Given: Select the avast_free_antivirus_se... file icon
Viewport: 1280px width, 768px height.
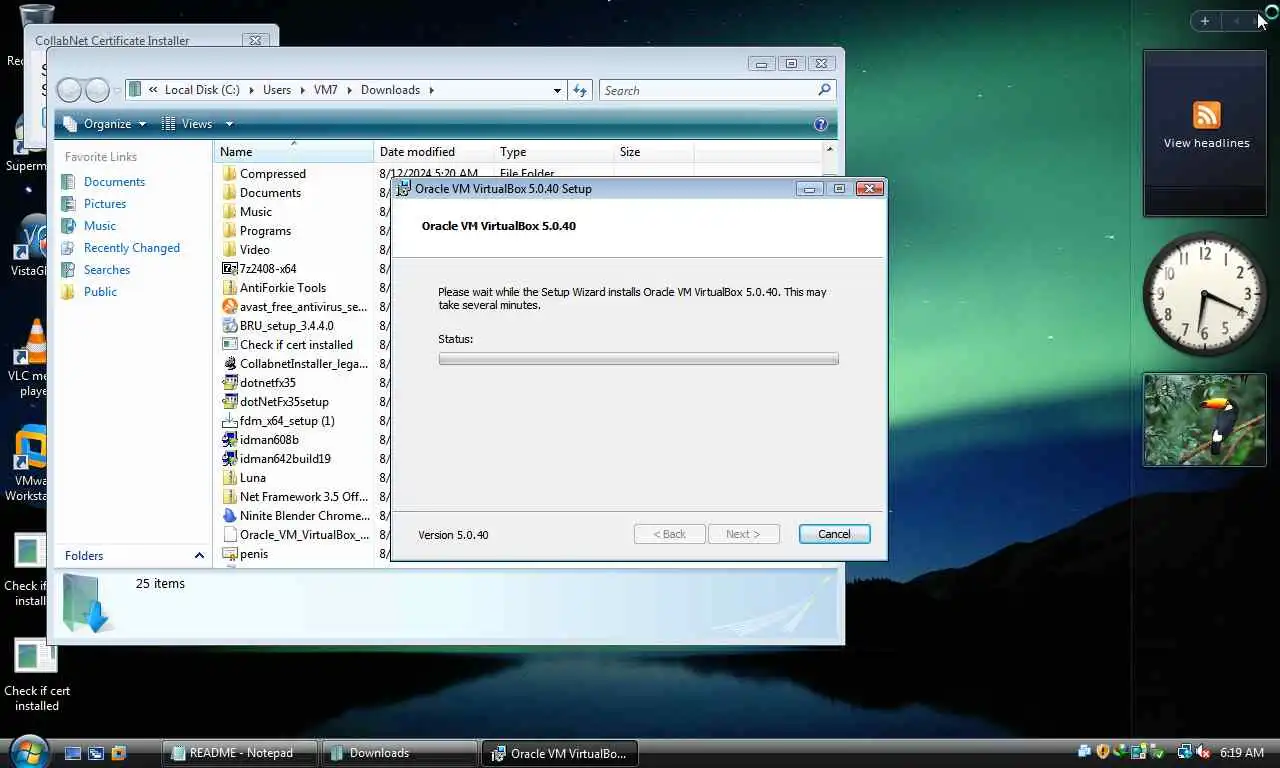Looking at the screenshot, I should [x=229, y=307].
